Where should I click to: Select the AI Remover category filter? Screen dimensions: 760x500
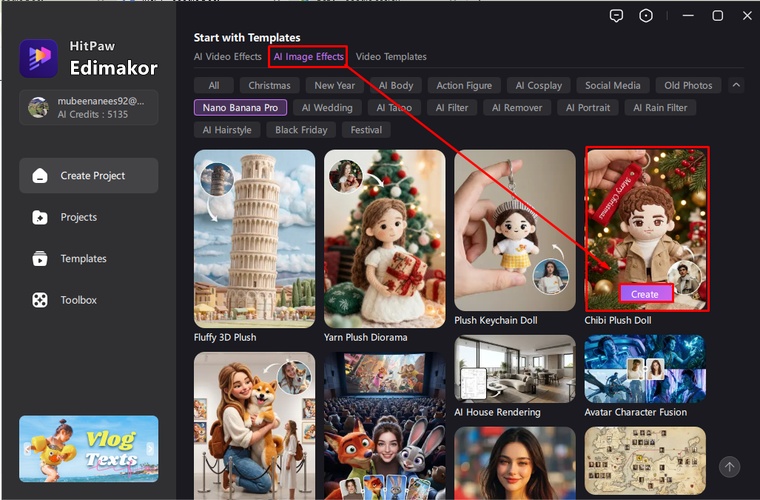tap(517, 108)
